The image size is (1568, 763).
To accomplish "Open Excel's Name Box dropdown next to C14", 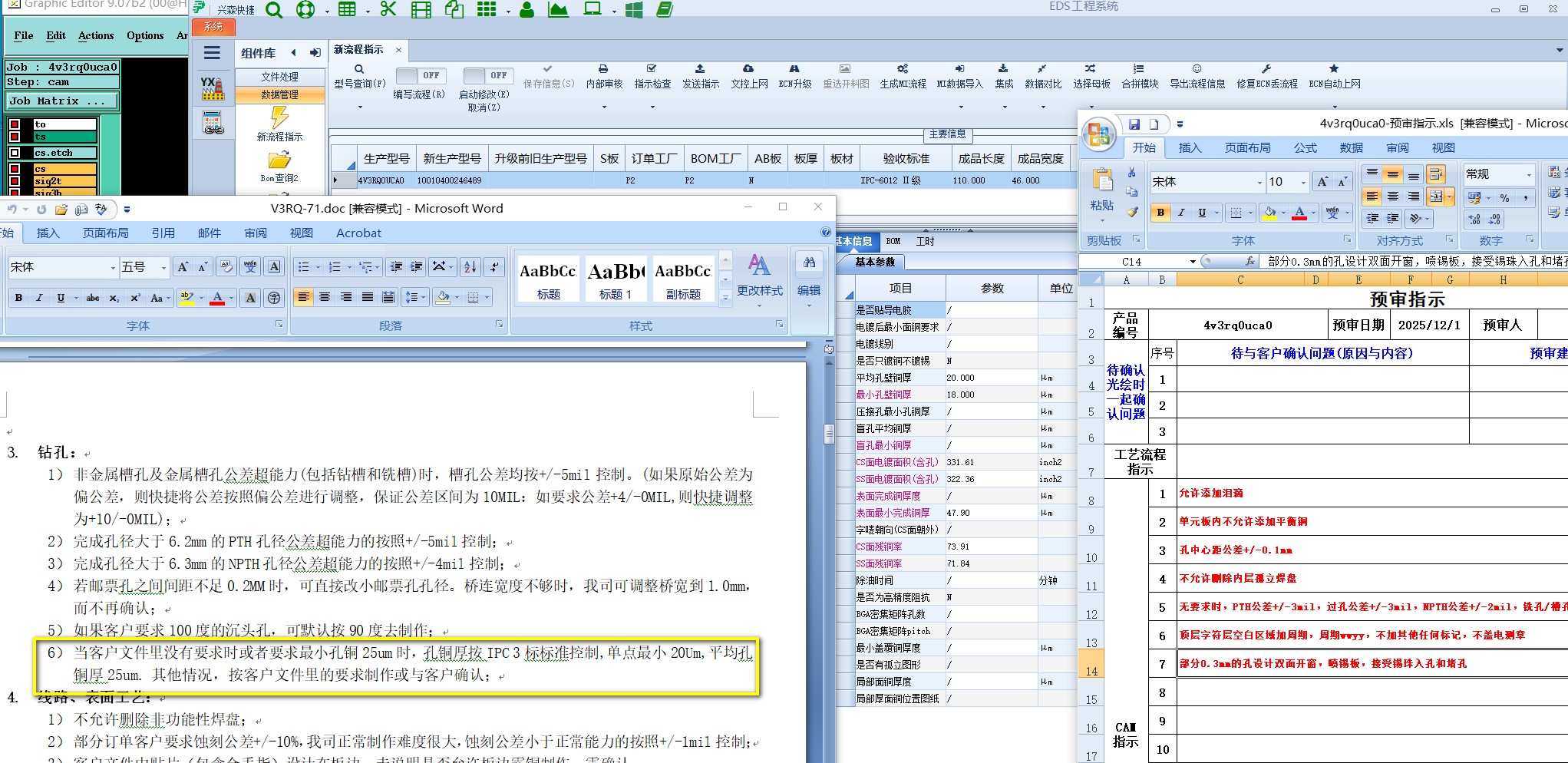I will (1193, 262).
